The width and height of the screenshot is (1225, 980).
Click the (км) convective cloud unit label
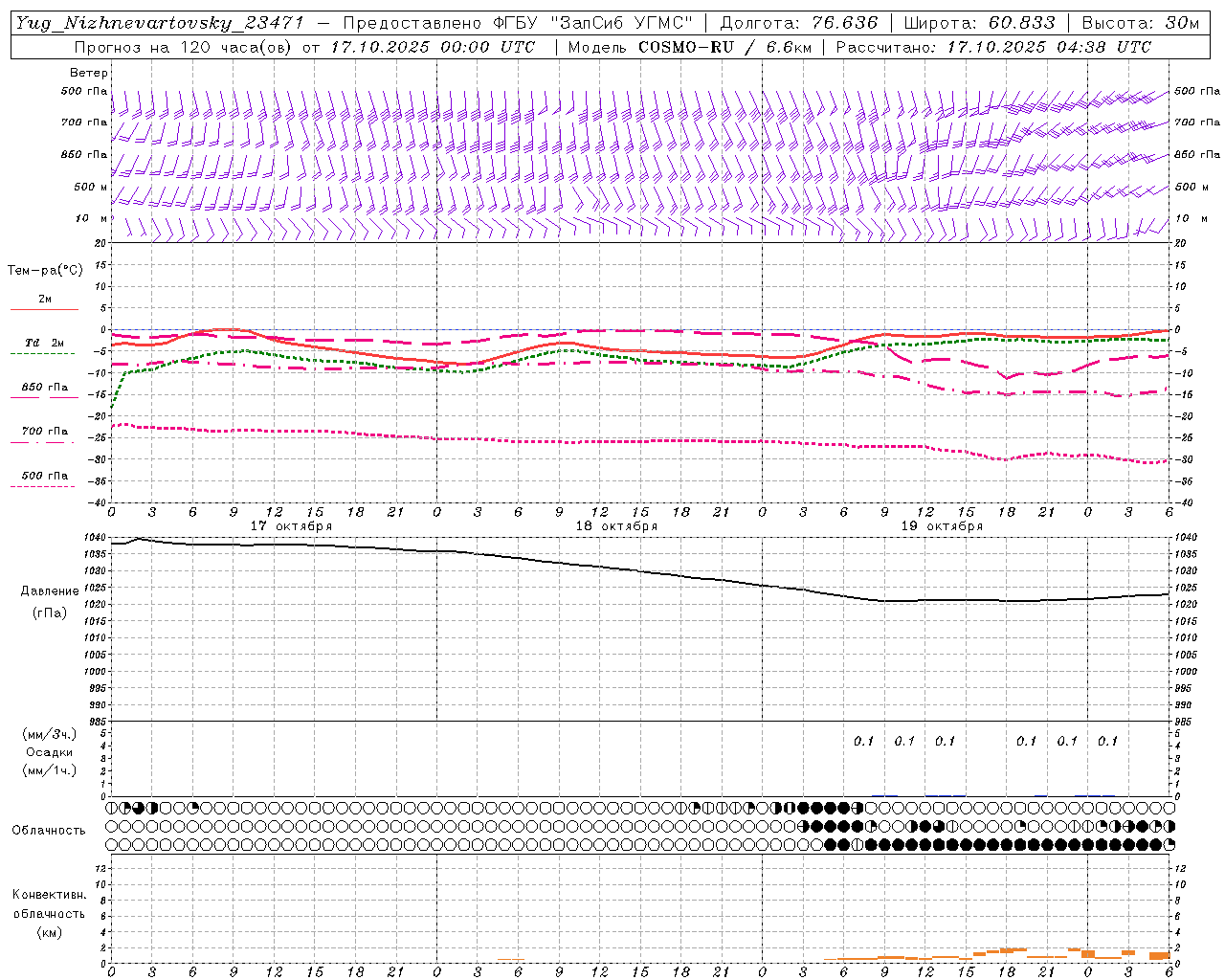pyautogui.click(x=50, y=932)
